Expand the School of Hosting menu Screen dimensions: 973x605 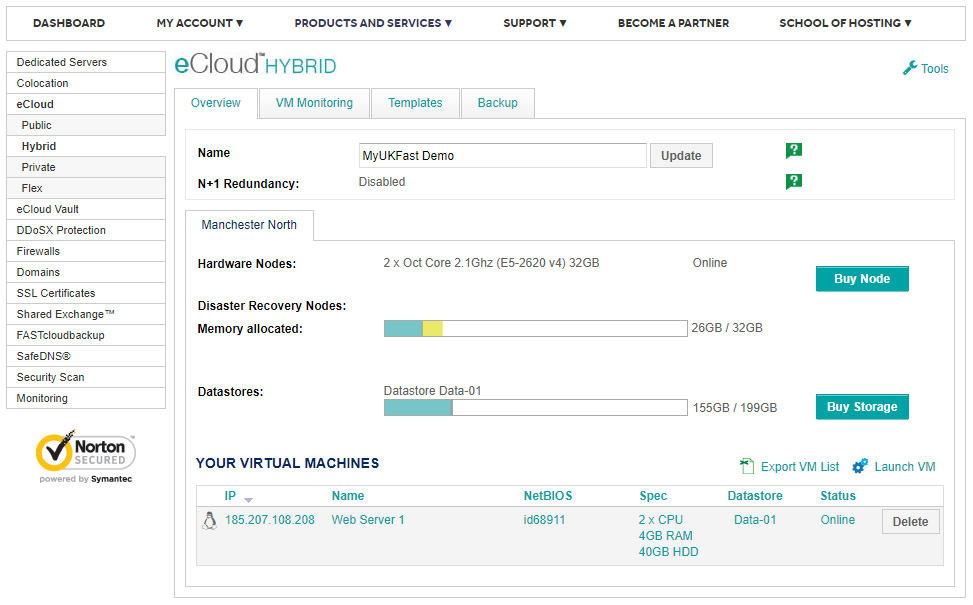[x=845, y=23]
